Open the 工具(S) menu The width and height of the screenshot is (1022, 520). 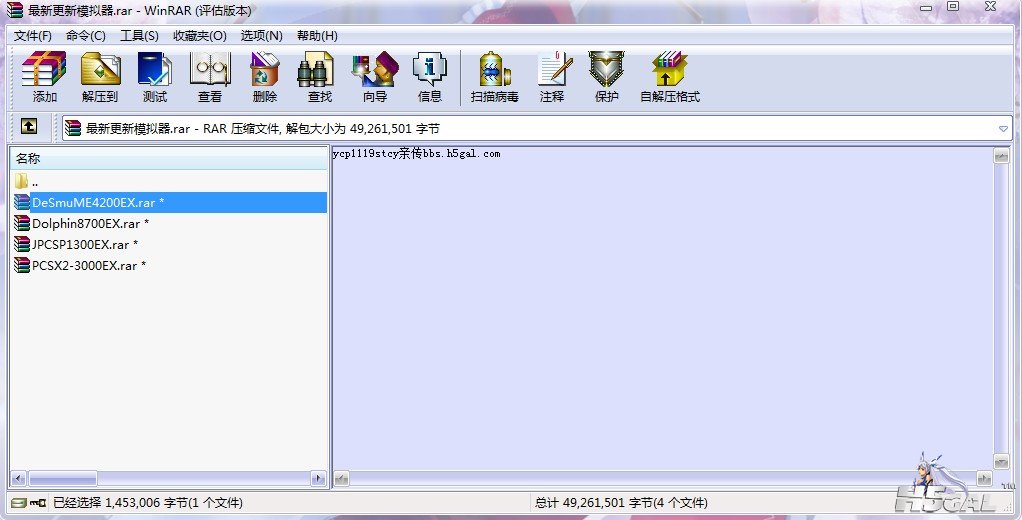tap(139, 36)
